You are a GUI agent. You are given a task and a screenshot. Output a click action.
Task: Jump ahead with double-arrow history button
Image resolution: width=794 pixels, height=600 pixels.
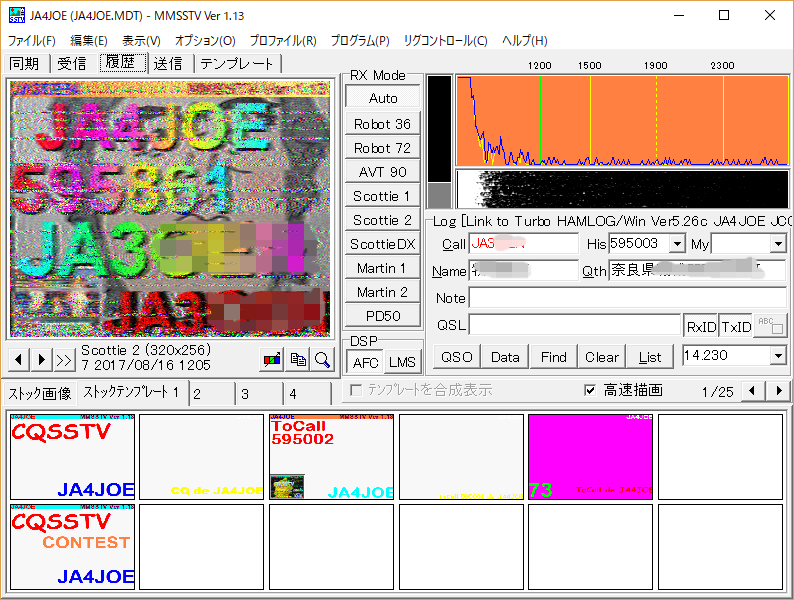[64, 360]
